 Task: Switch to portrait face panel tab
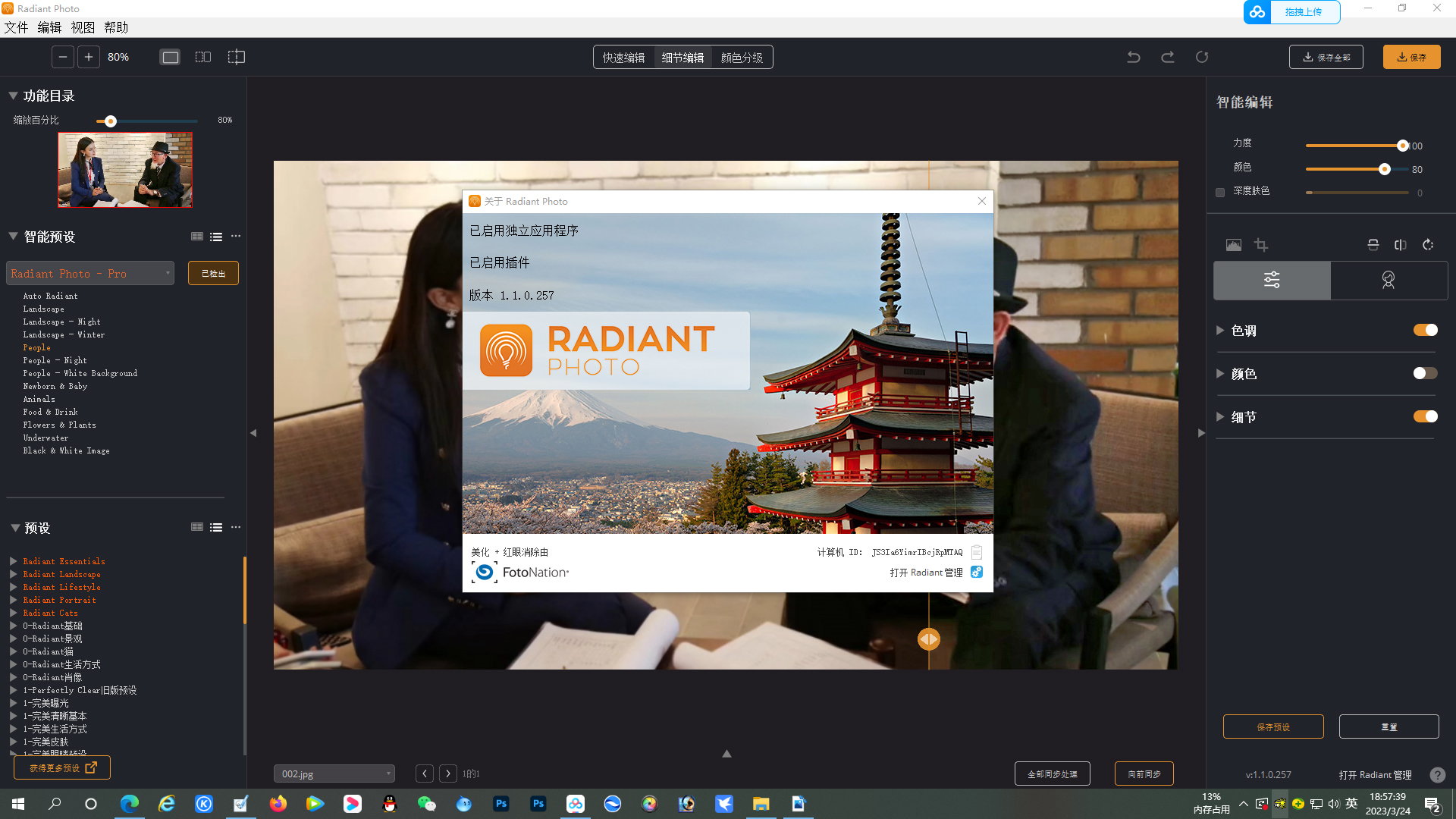(1389, 281)
